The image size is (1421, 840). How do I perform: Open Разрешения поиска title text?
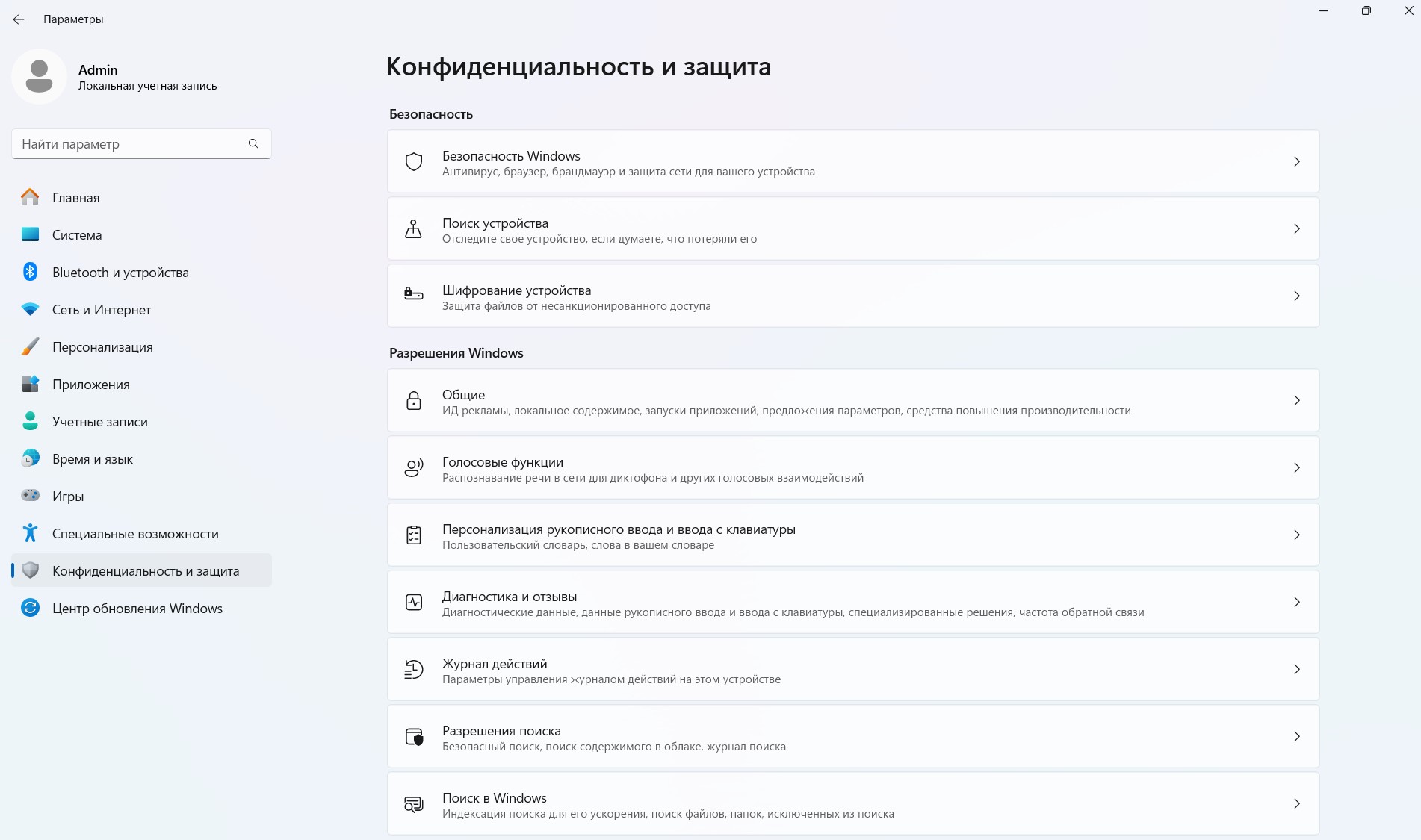[501, 731]
